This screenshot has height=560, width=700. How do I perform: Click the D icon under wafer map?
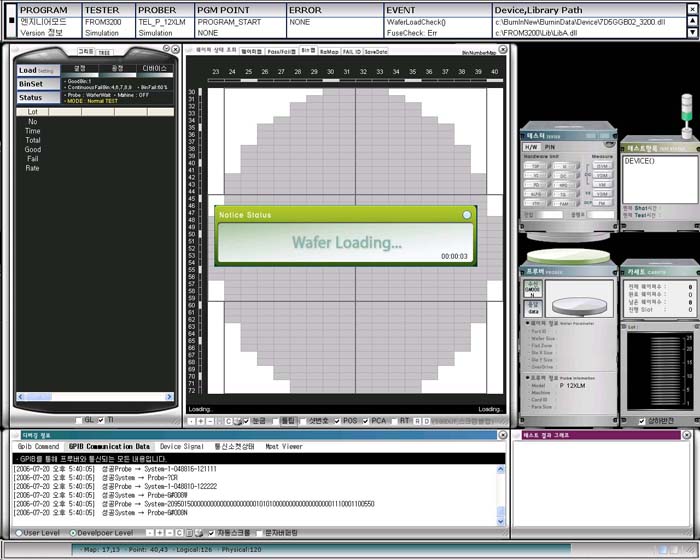pos(426,421)
